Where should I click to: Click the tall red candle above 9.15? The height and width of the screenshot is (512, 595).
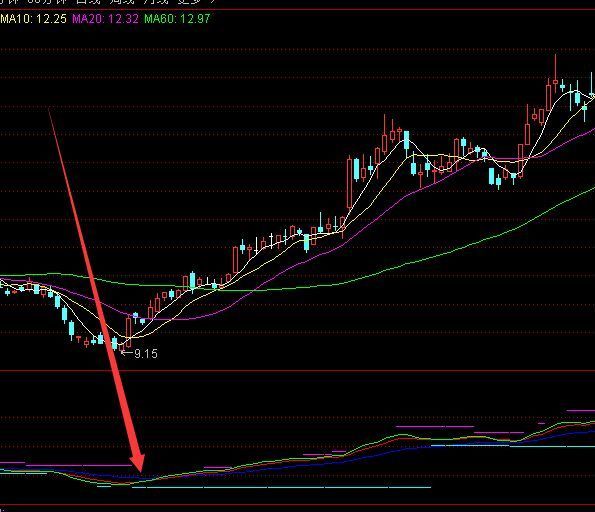point(129,332)
